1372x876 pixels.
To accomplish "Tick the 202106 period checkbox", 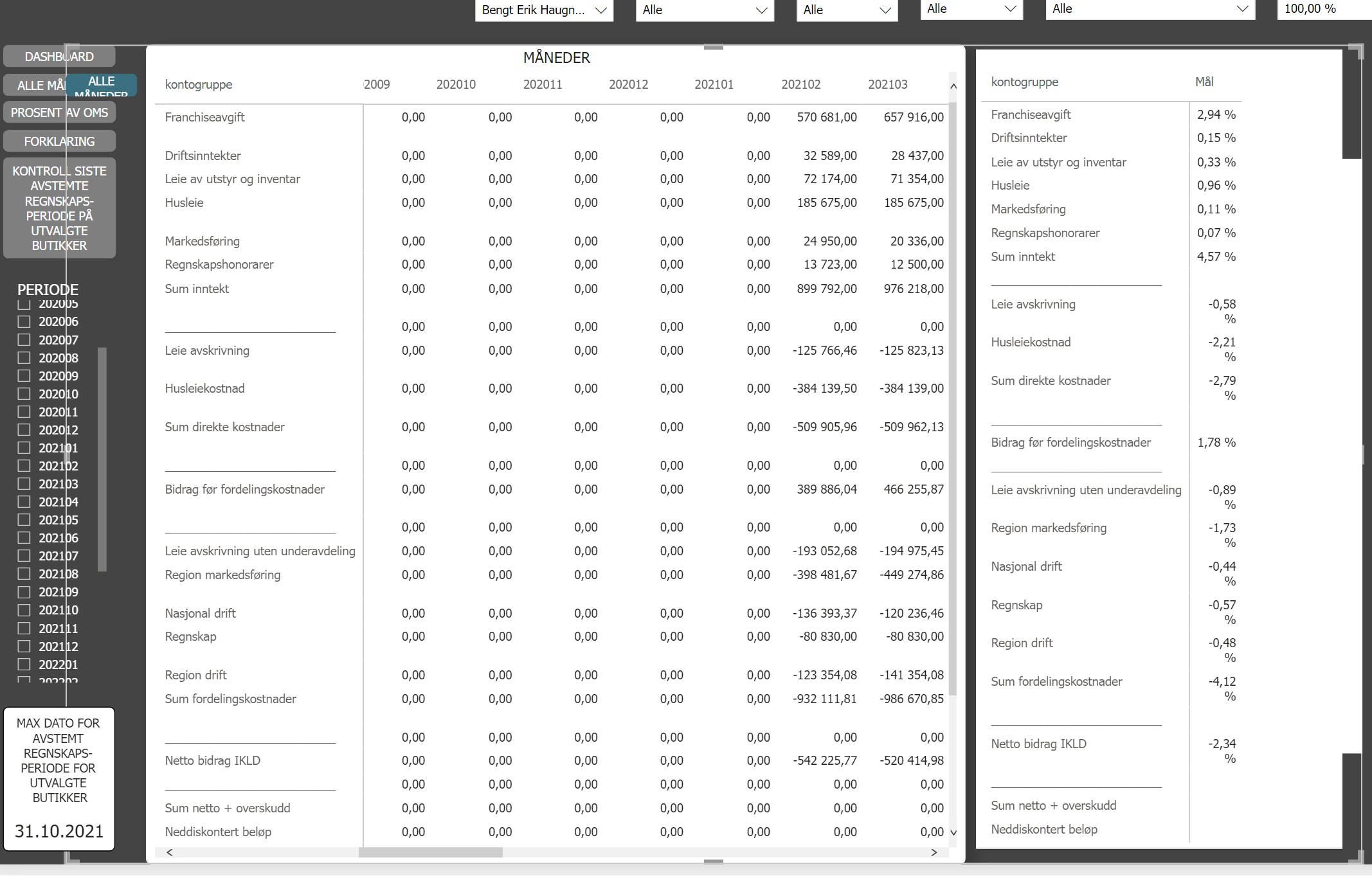I will [x=24, y=538].
